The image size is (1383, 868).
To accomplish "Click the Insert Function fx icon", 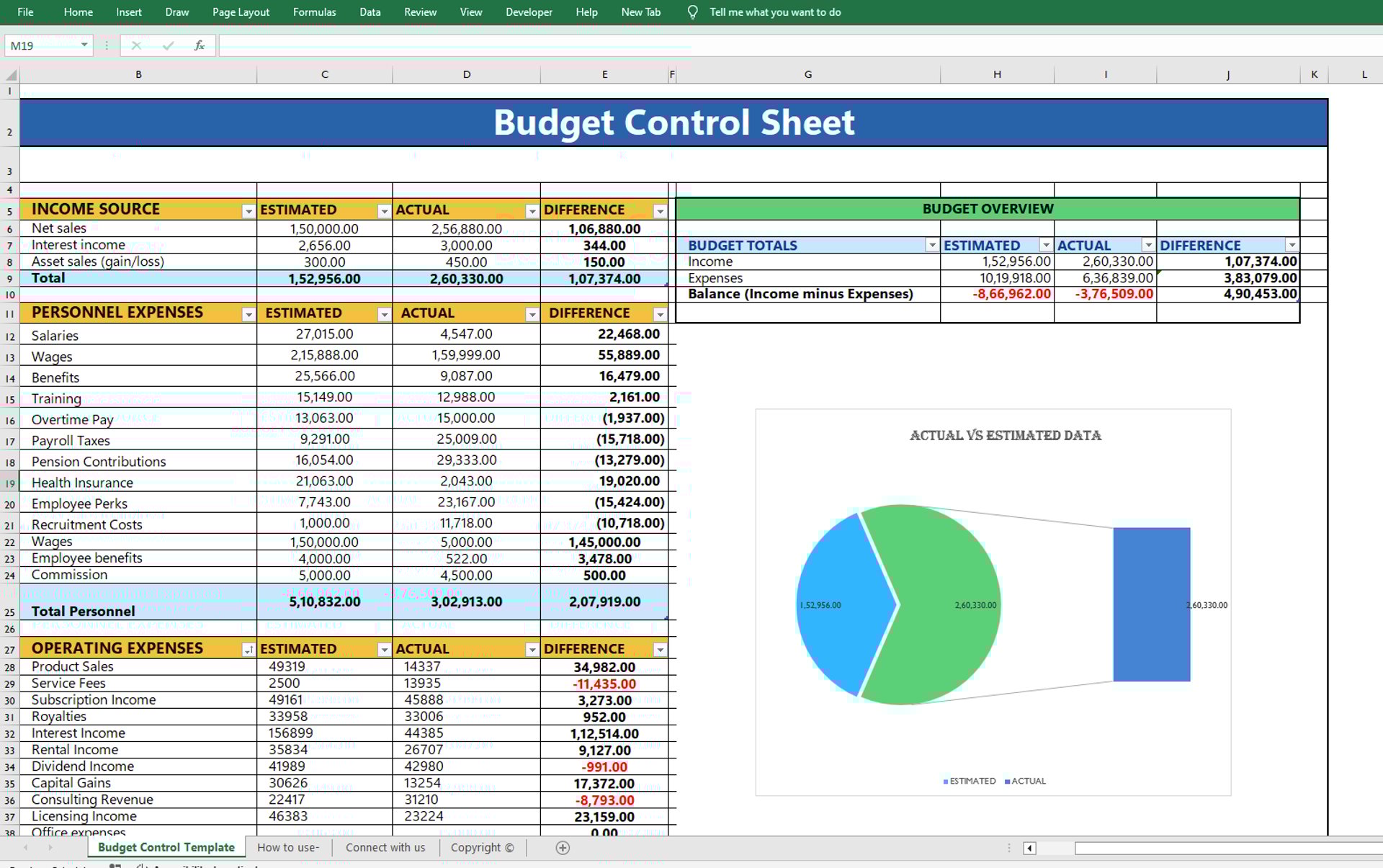I will pos(200,45).
